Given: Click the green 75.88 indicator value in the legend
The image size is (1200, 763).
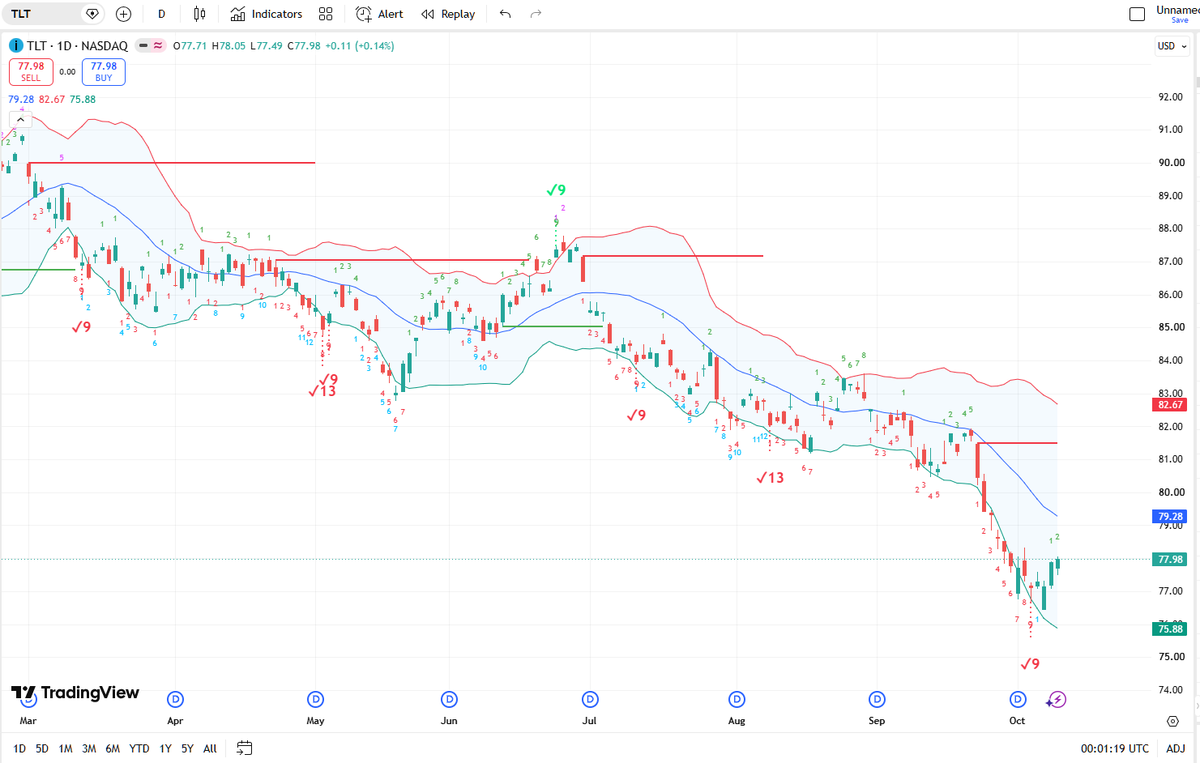Looking at the screenshot, I should [x=84, y=100].
